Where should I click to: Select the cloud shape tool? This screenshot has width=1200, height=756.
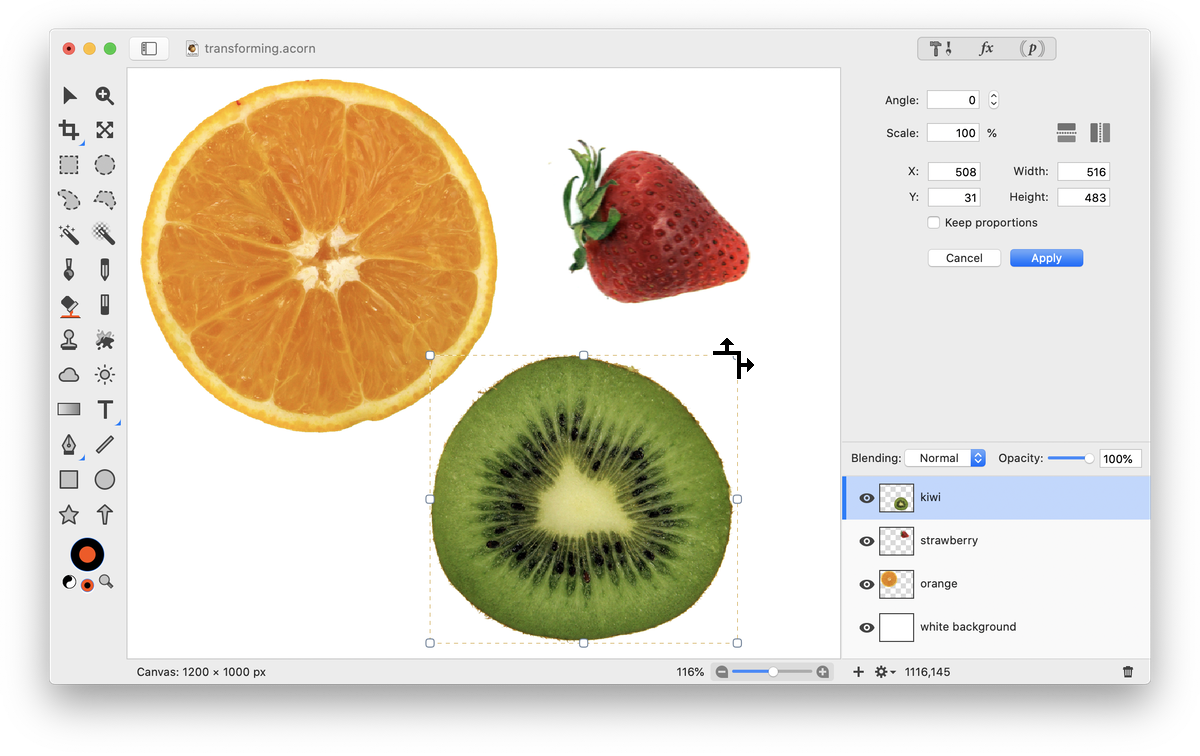(x=69, y=375)
